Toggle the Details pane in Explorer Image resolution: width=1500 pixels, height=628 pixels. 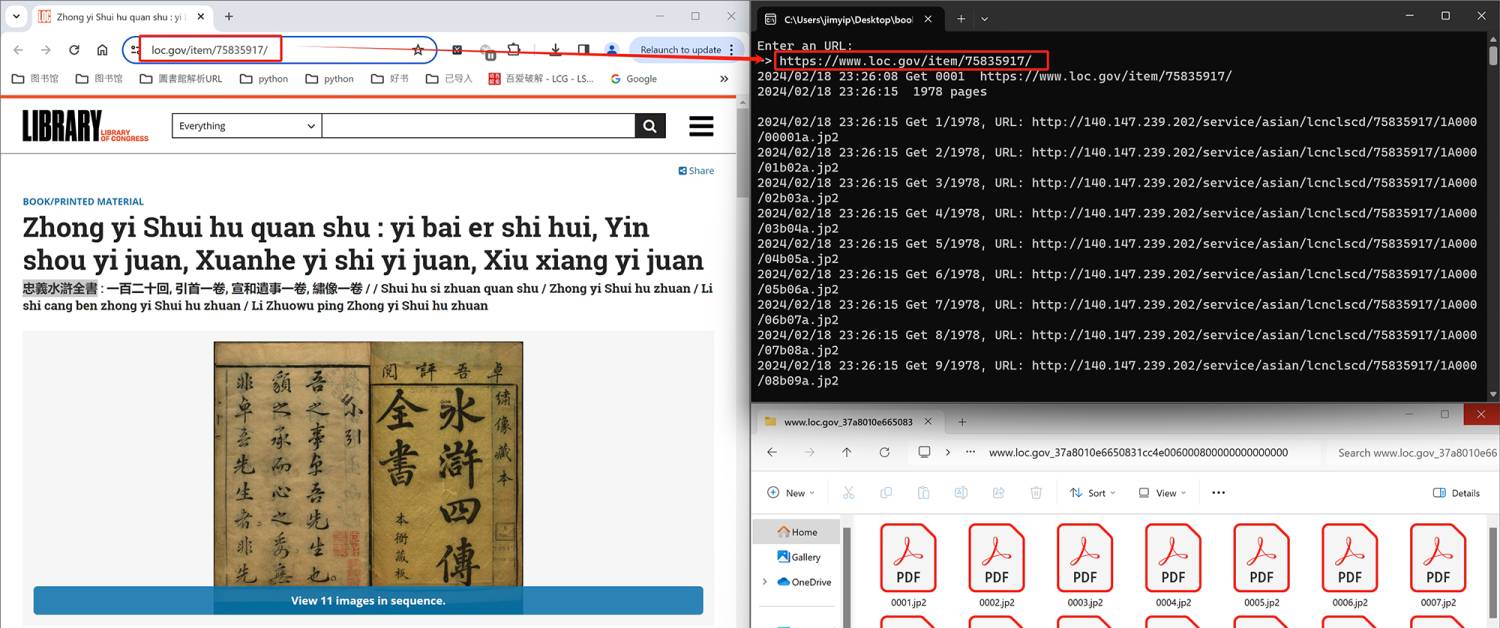coord(1457,492)
